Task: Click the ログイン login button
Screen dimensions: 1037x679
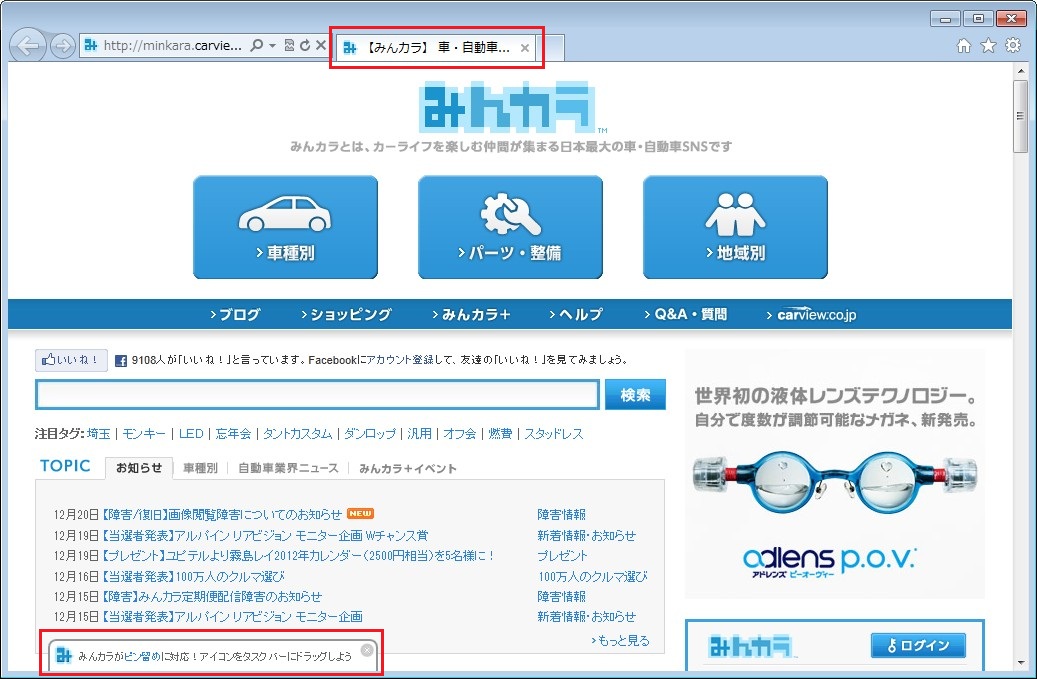Action: [918, 645]
